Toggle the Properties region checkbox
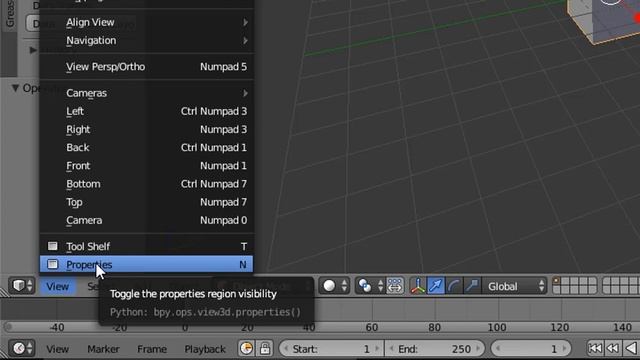Image resolution: width=640 pixels, height=360 pixels. coord(52,264)
